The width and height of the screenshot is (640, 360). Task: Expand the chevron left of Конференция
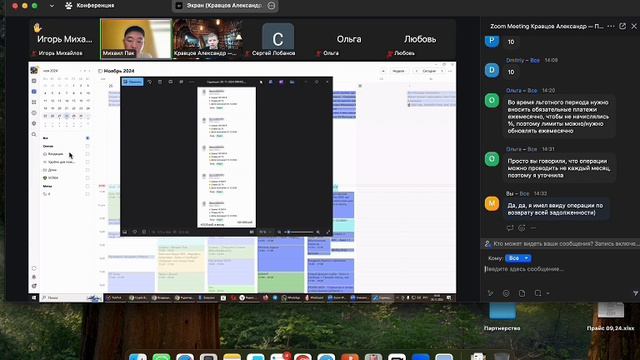coord(52,6)
